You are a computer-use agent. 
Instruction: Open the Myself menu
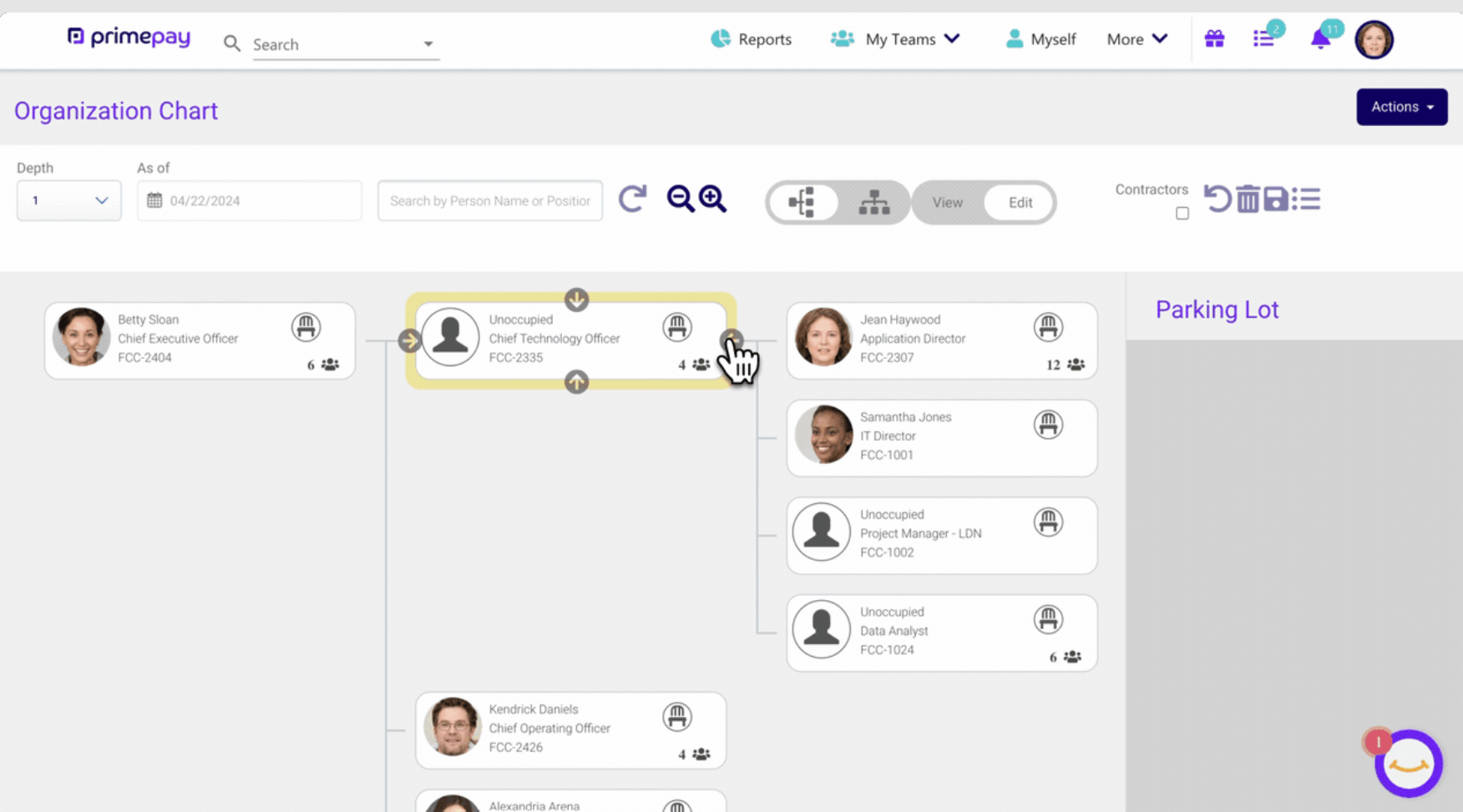(1040, 39)
